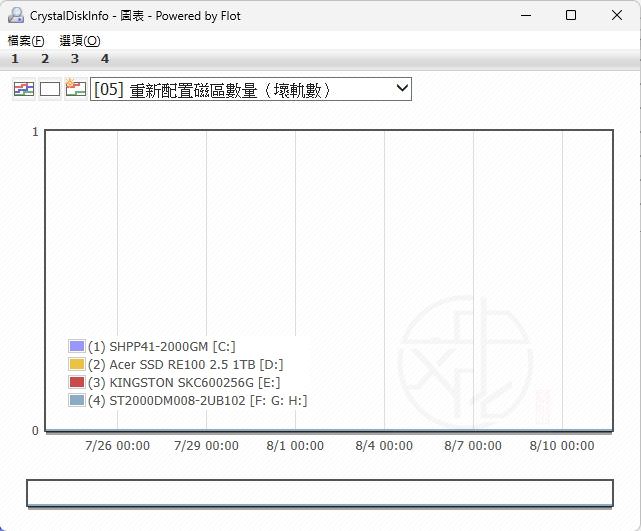The height and width of the screenshot is (531, 641).
Task: Maximize the CrystalDiskInfo graph window
Action: 571,16
